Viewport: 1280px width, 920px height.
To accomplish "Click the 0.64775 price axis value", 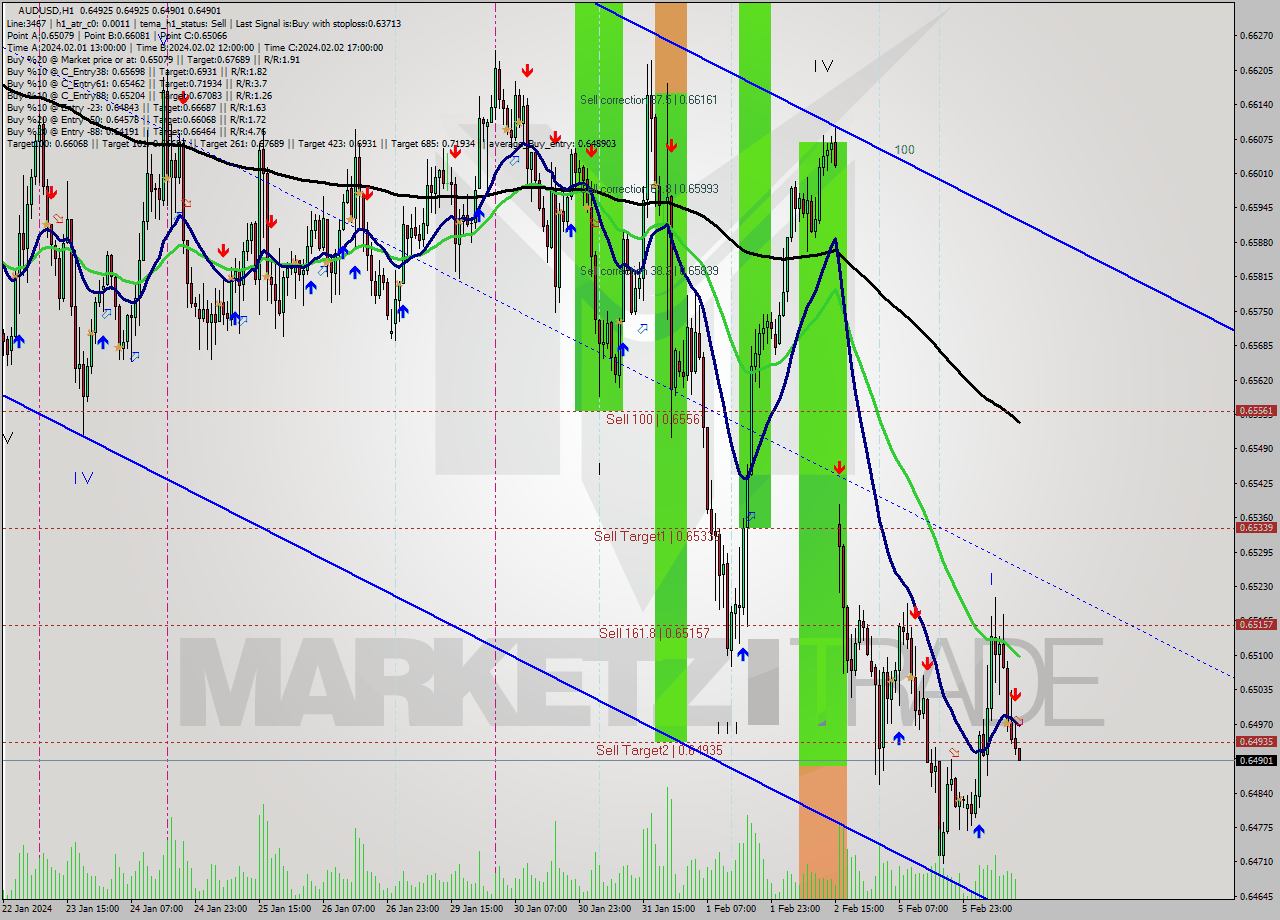I will [1256, 827].
